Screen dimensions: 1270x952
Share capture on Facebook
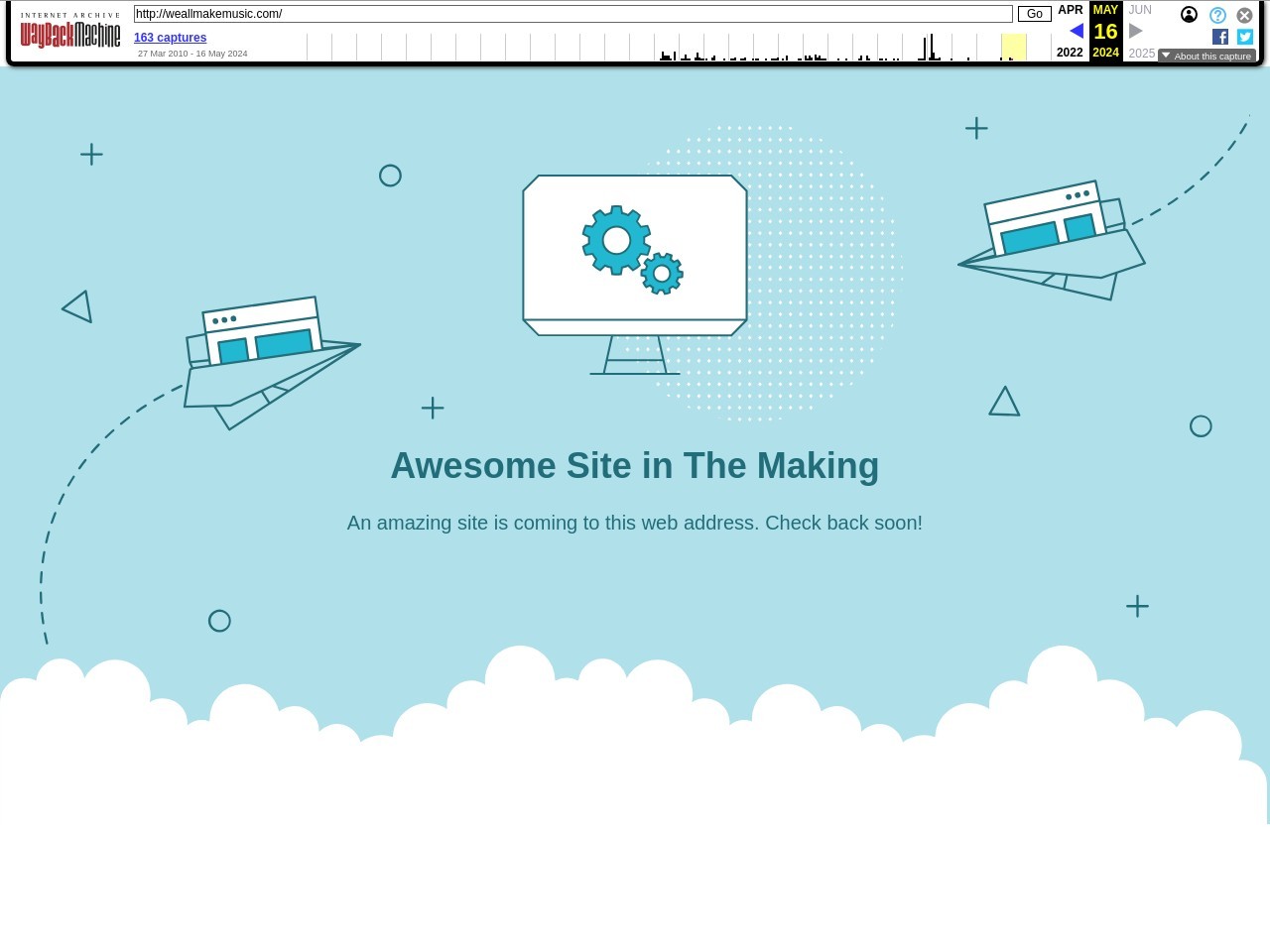(x=1220, y=37)
